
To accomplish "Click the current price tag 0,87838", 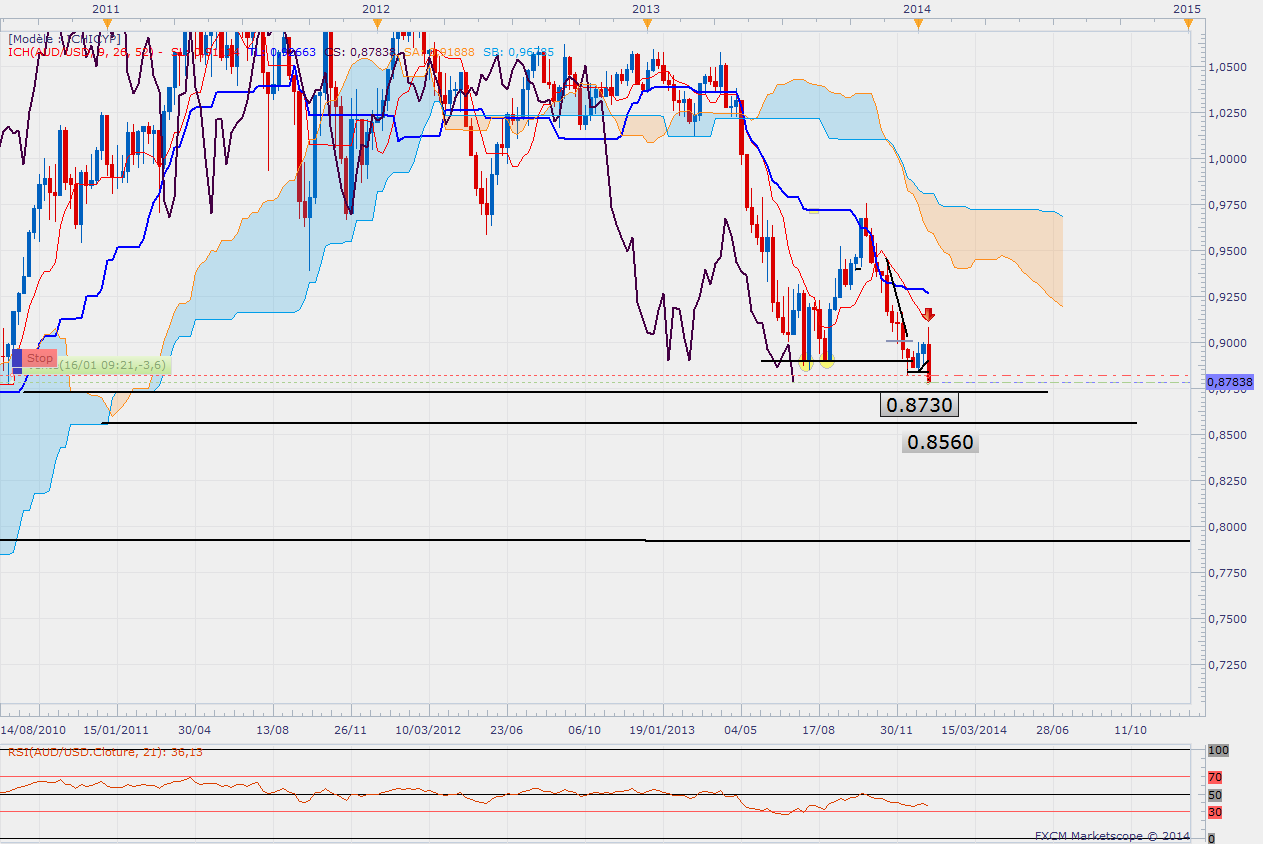I will click(x=1229, y=382).
